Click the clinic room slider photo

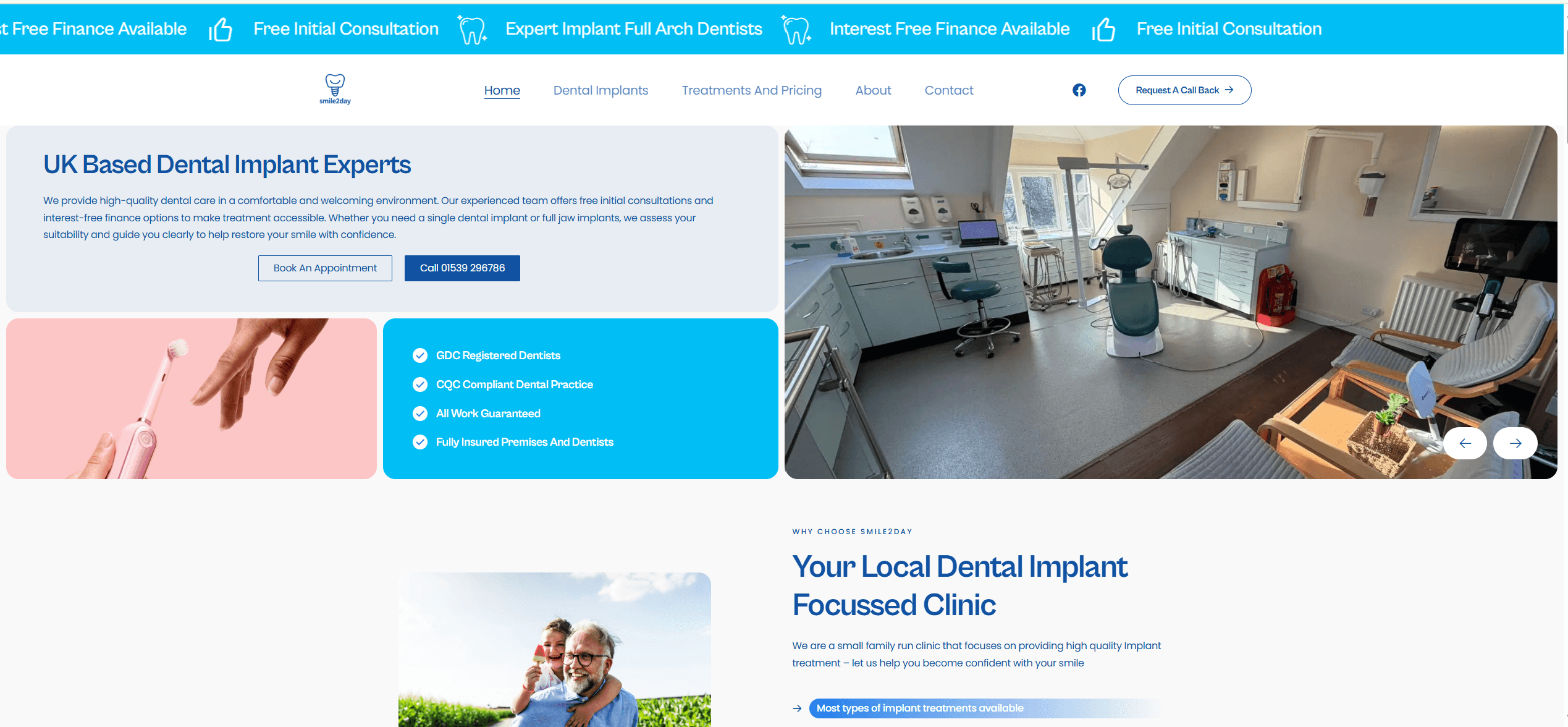point(1171,302)
